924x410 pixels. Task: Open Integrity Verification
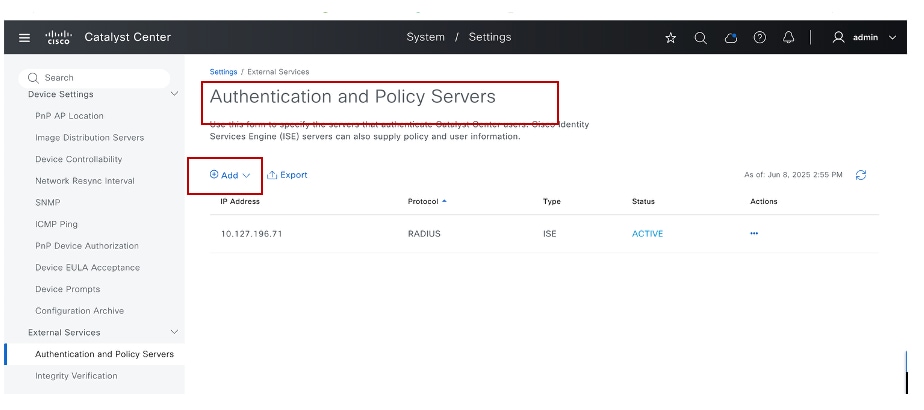point(76,376)
